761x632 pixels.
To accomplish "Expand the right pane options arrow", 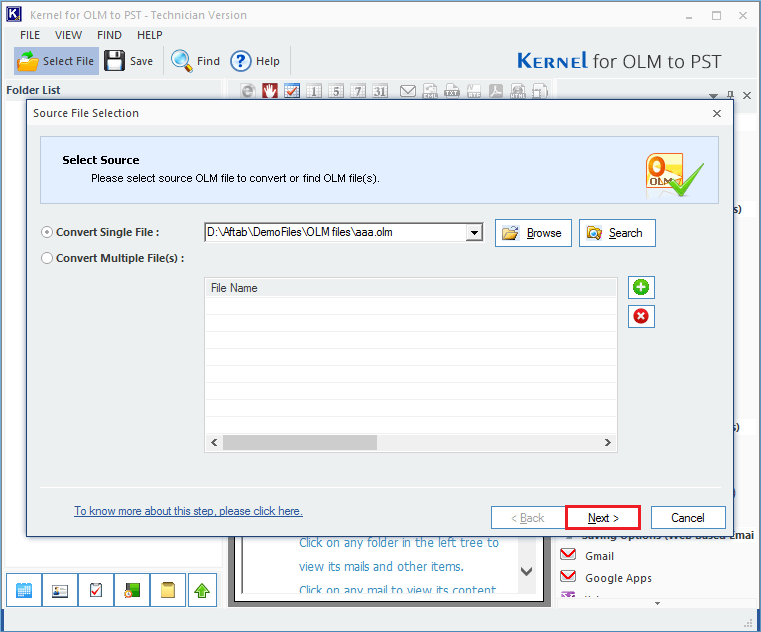I will click(713, 96).
